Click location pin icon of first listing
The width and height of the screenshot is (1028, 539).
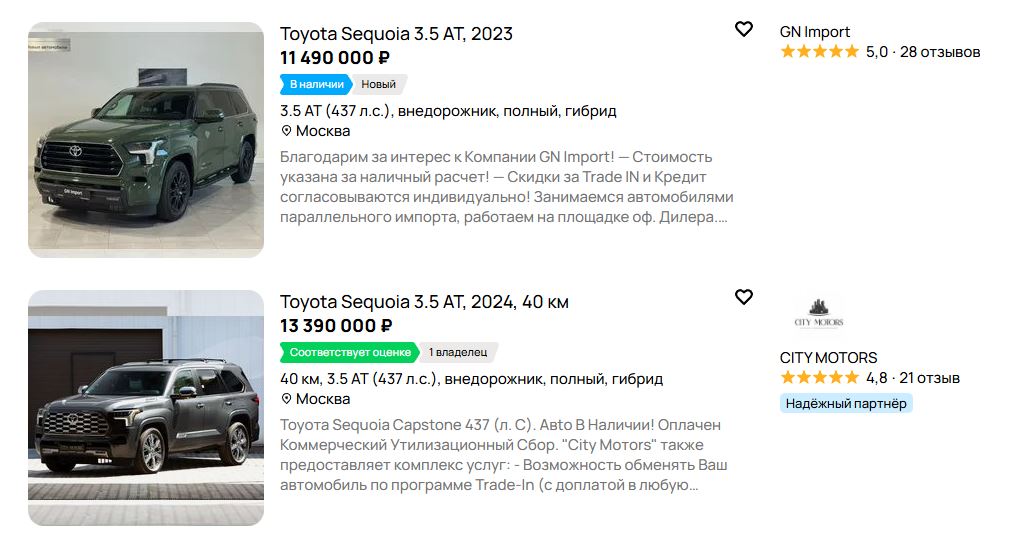click(286, 131)
